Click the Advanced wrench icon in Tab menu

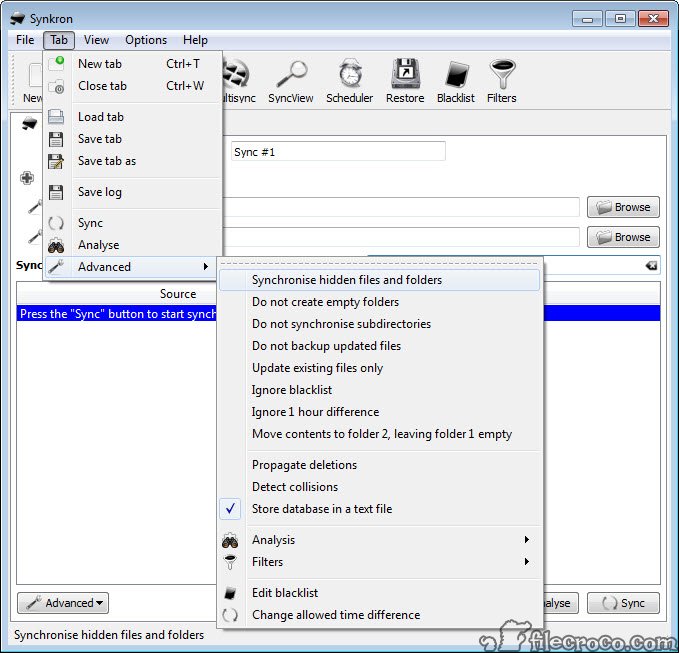[56, 267]
